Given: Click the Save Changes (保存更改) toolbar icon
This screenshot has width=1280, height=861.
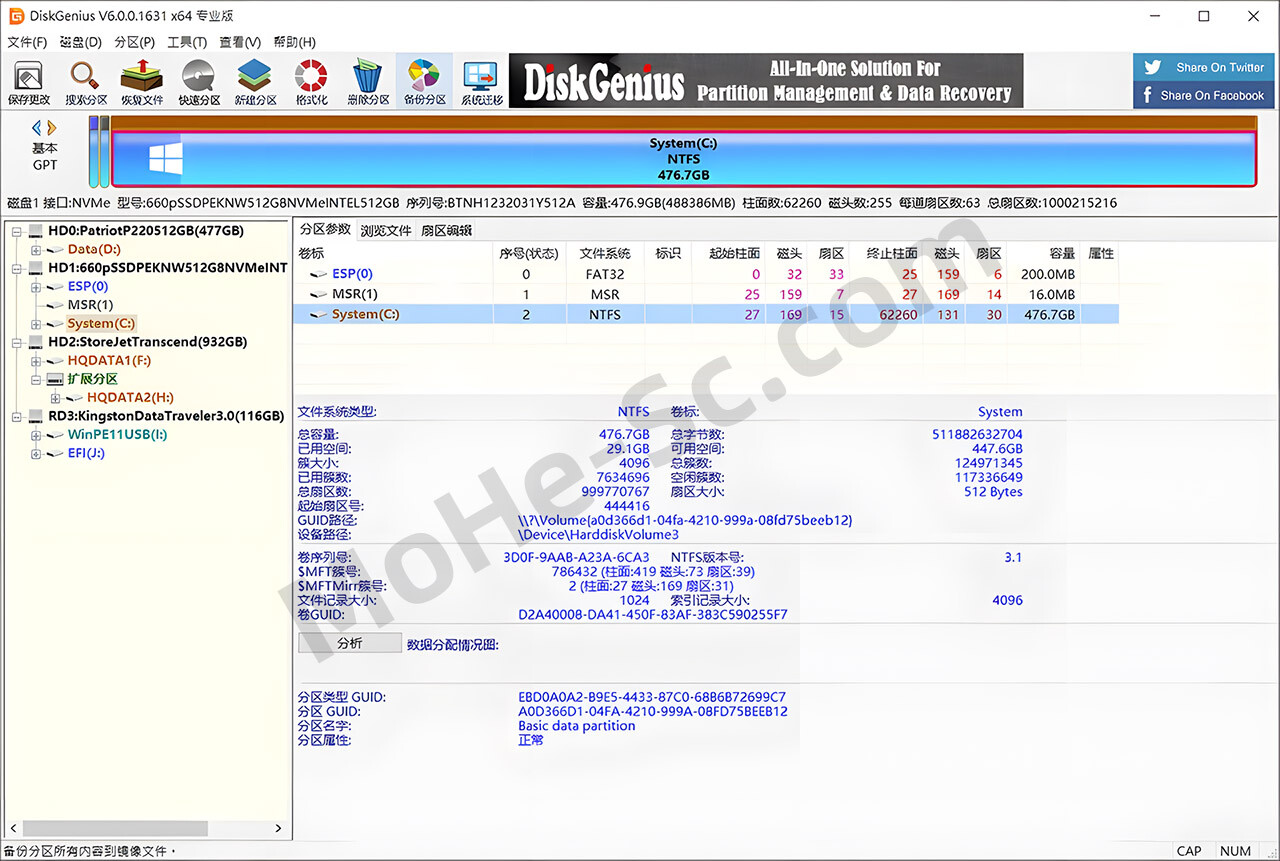Looking at the screenshot, I should pos(28,83).
